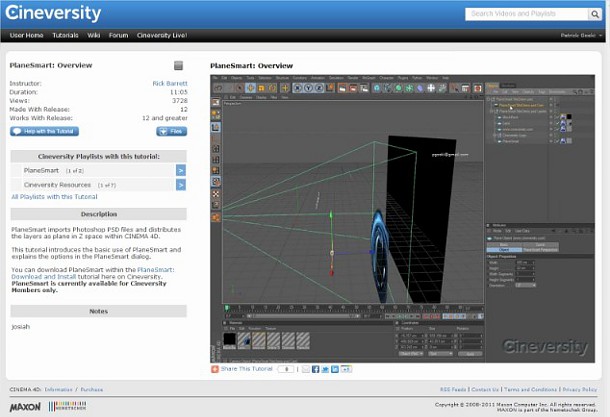Open Size dropdown in Coordinates panel
610x417 pixels.
tap(440, 354)
